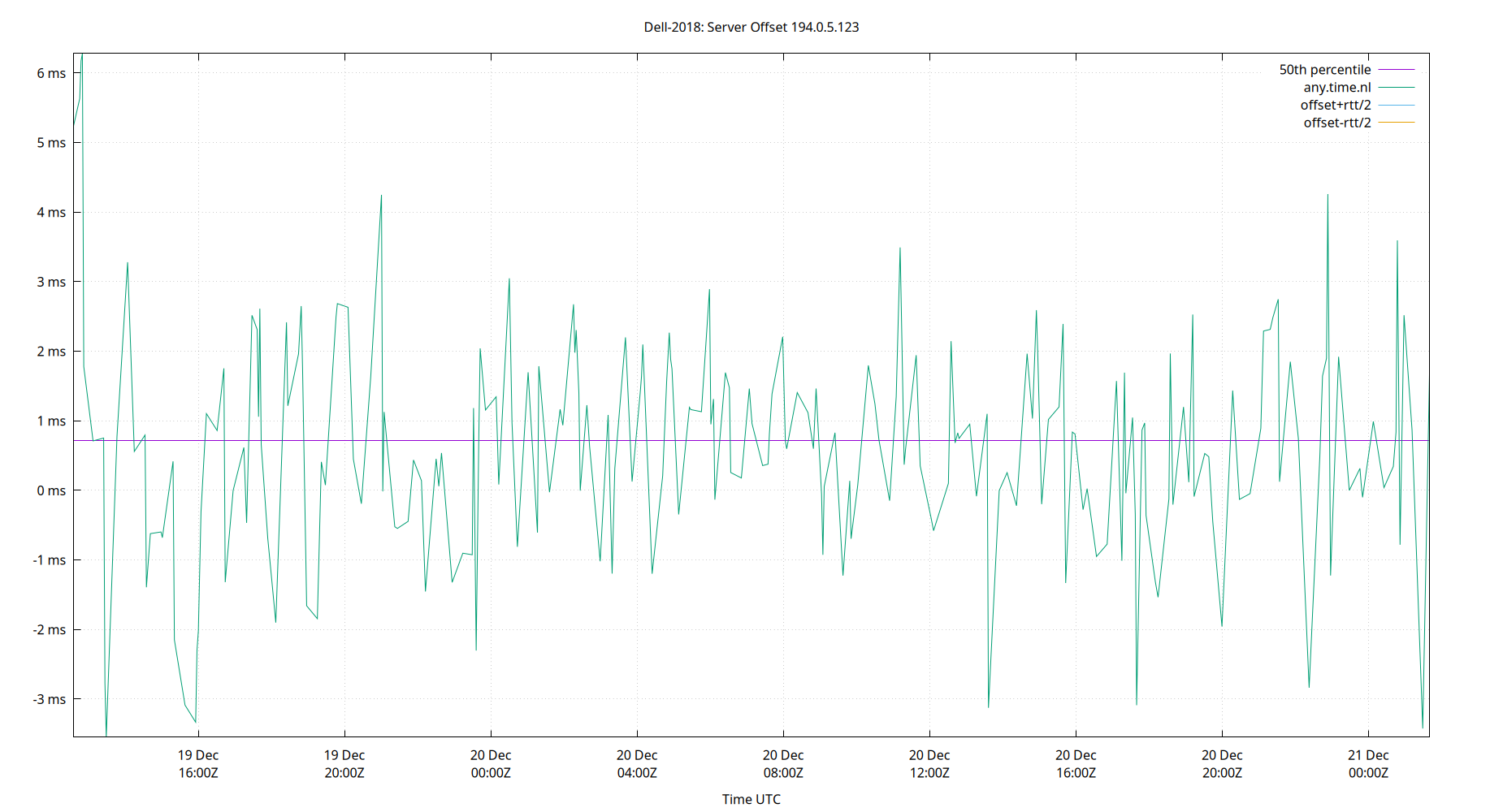Click the "19 Dec 16:00Z" tick label
Image resolution: width=1503 pixels, height=812 pixels.
point(197,763)
